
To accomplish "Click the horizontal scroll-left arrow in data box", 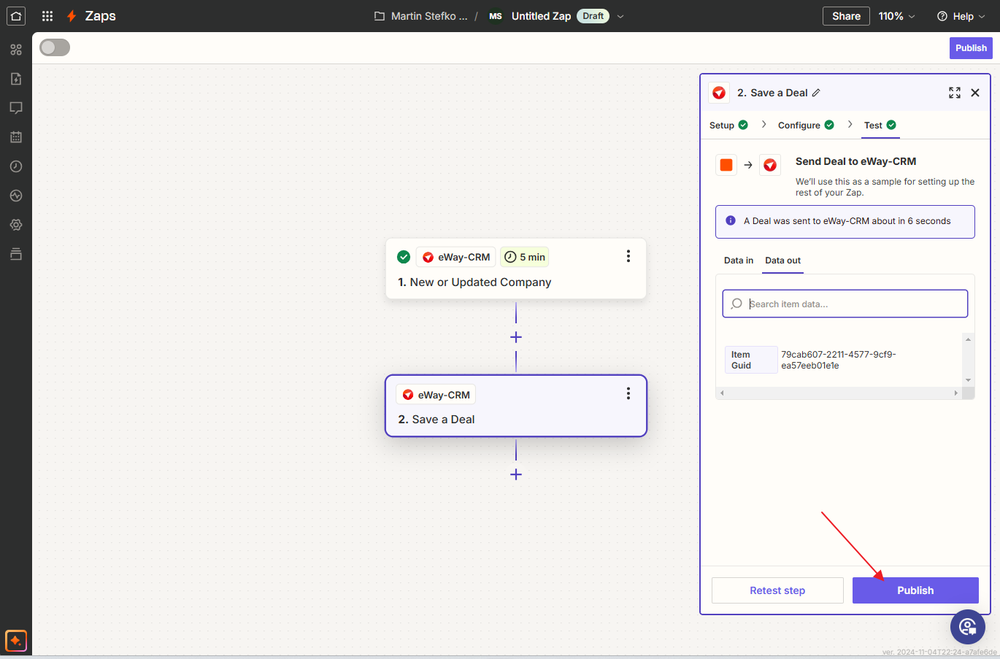I will [x=722, y=393].
